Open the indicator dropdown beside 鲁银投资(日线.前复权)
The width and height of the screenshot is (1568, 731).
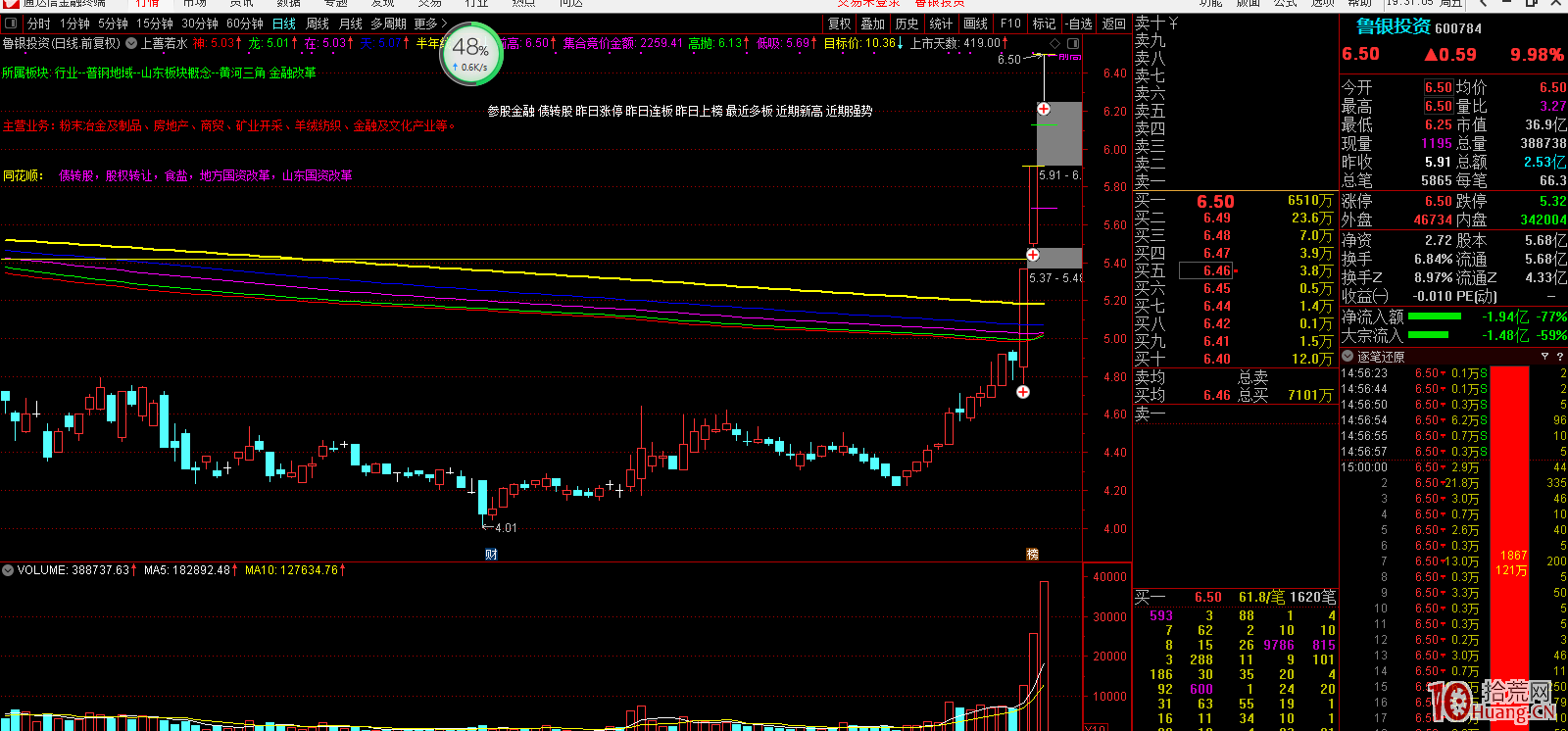pyautogui.click(x=131, y=43)
